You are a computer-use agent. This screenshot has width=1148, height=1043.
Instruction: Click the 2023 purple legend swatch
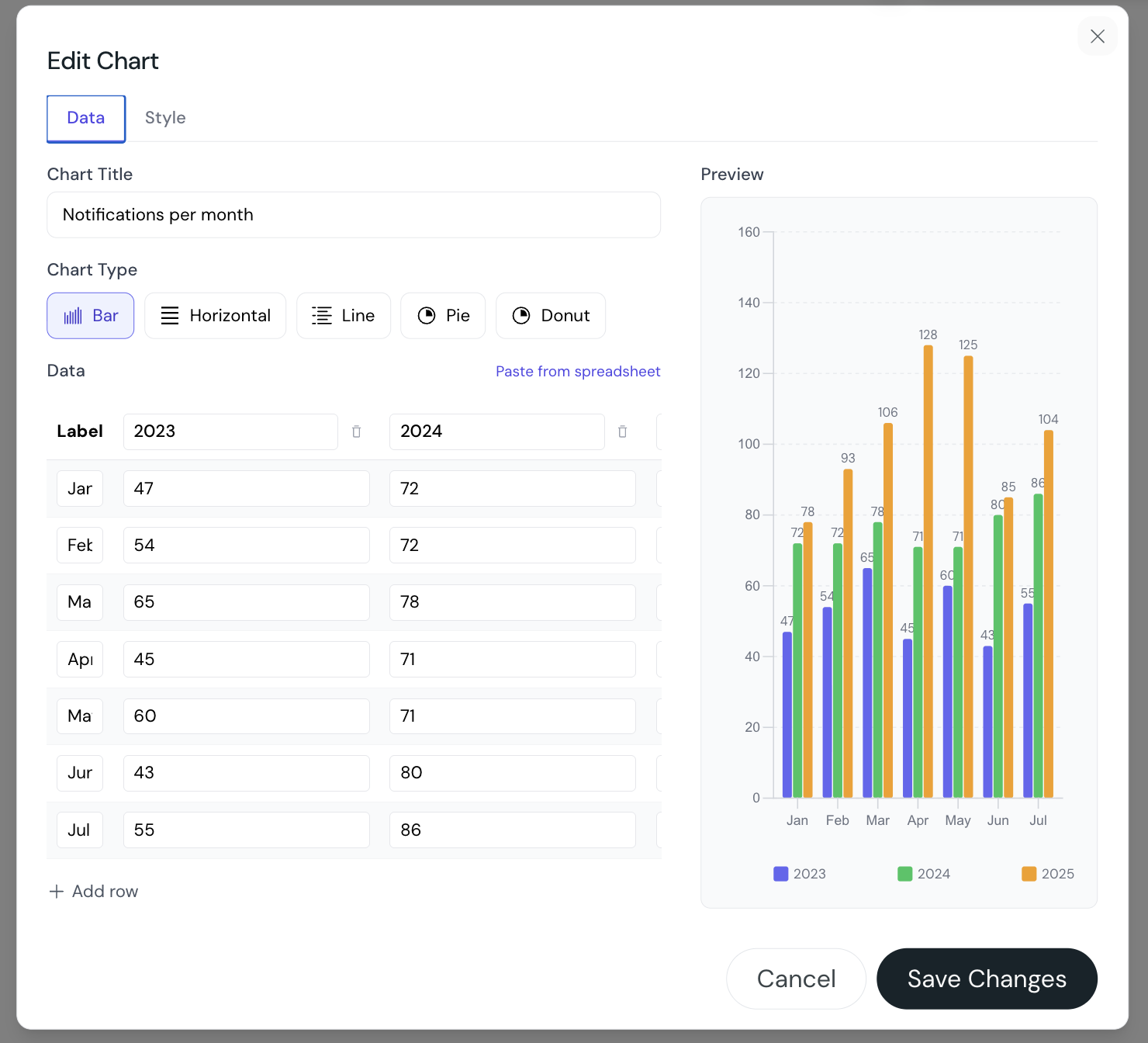click(x=780, y=874)
